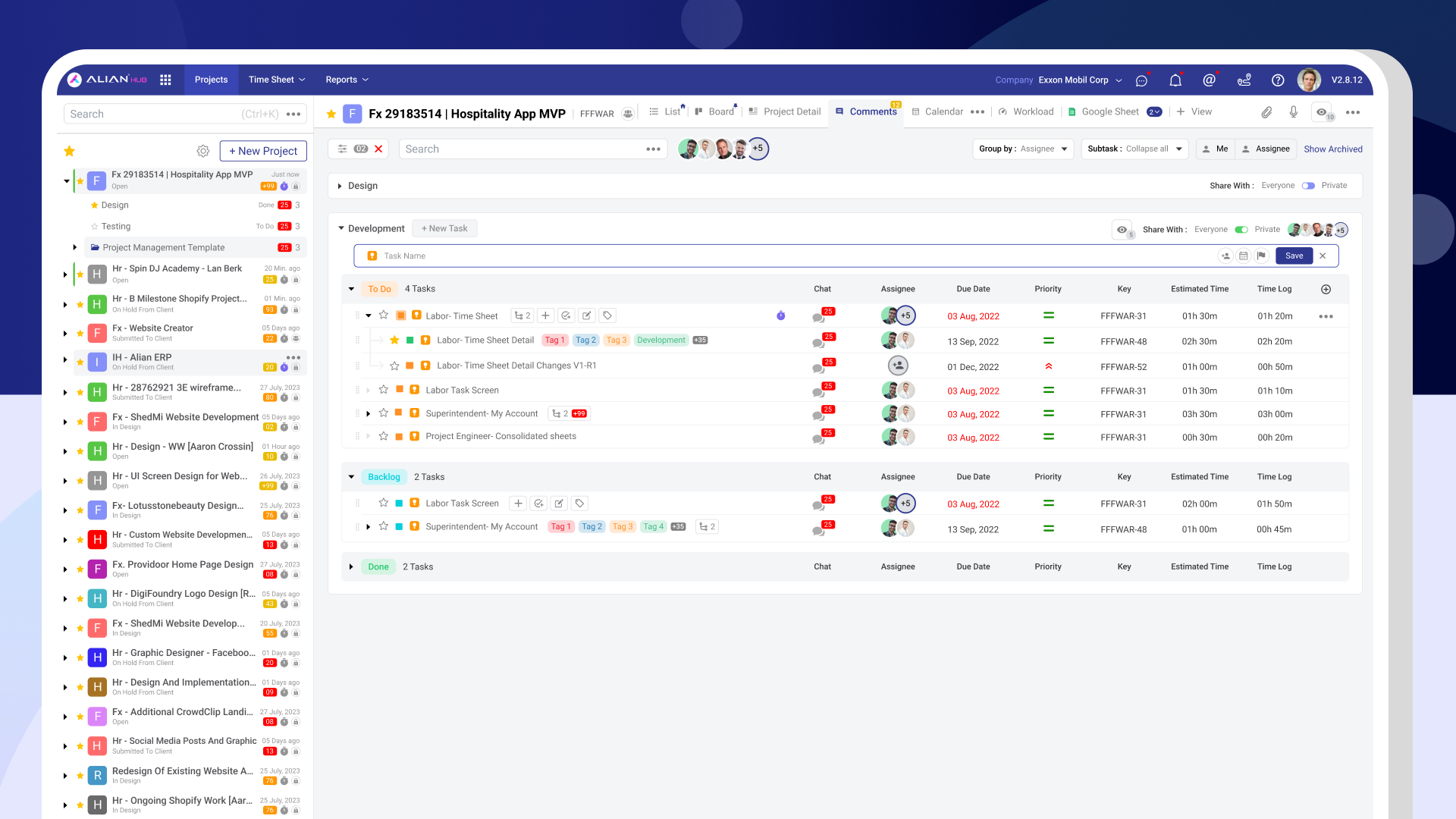The width and height of the screenshot is (1456, 819).
Task: Toggle Design section Share With switch
Action: (x=1308, y=186)
